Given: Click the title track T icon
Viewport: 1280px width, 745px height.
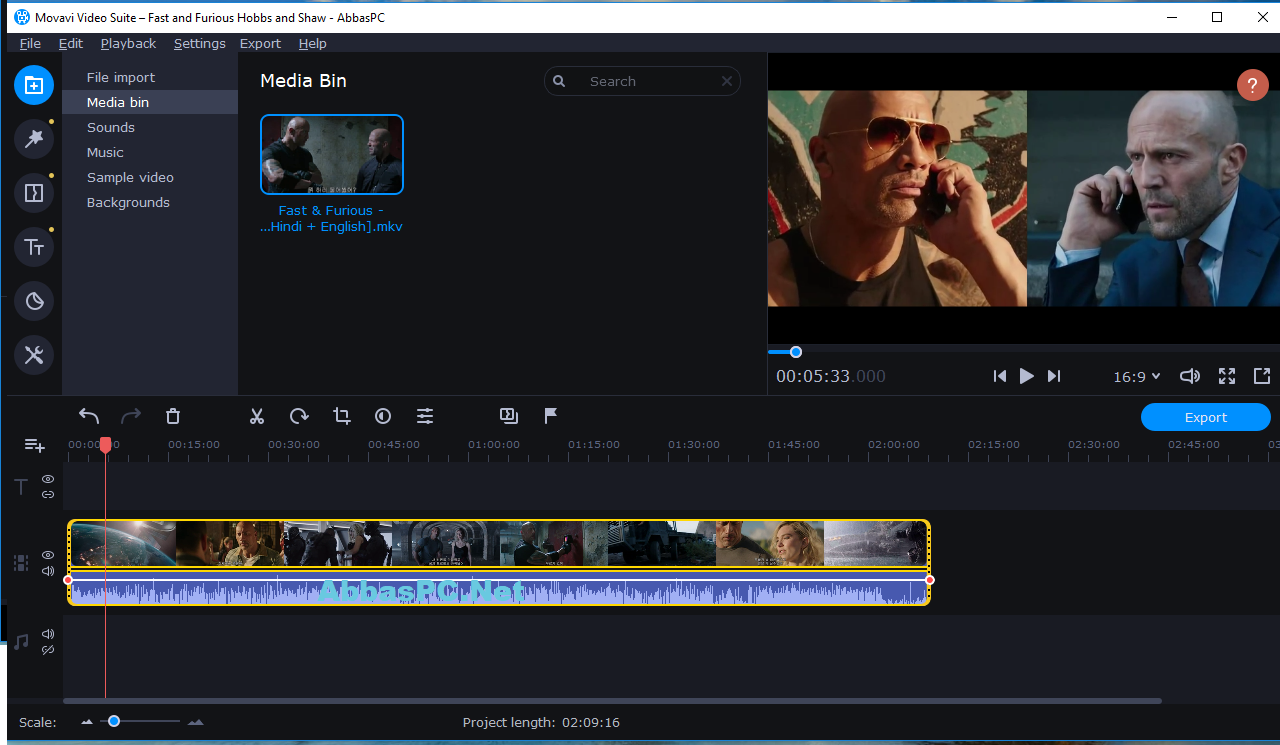Looking at the screenshot, I should coord(21,487).
